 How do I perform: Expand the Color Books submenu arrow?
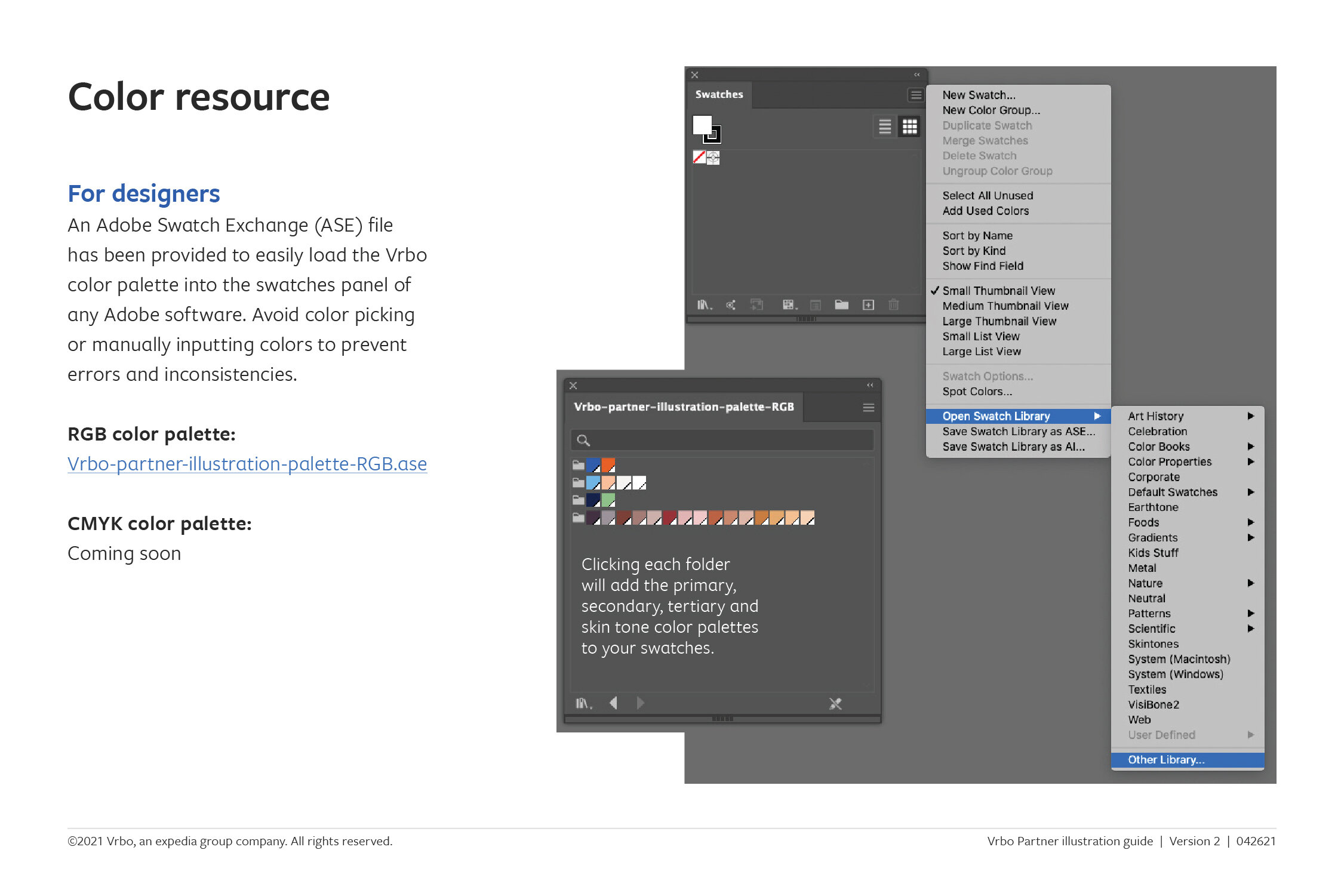click(1250, 447)
